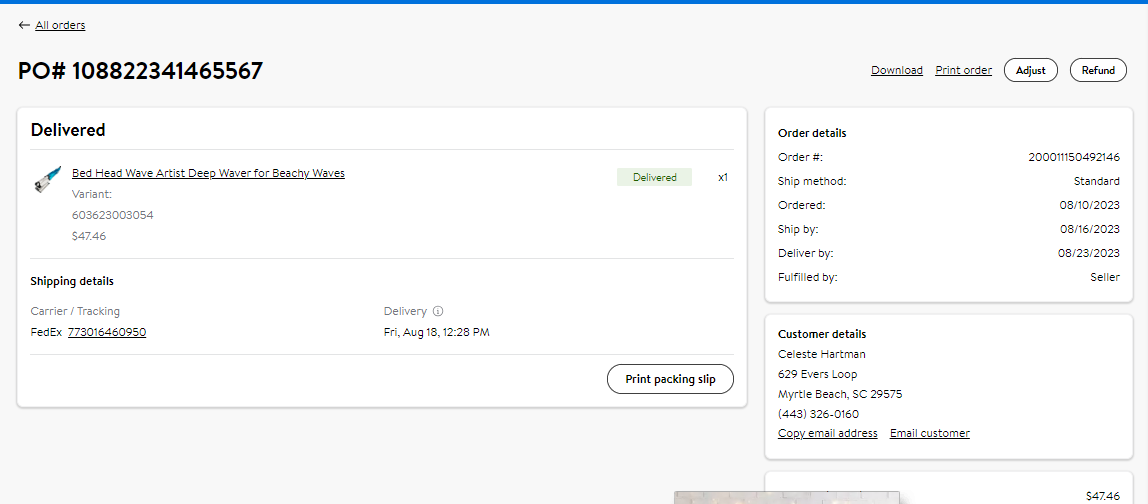Image resolution: width=1148 pixels, height=504 pixels.
Task: Click the Print order link
Action: (x=964, y=70)
